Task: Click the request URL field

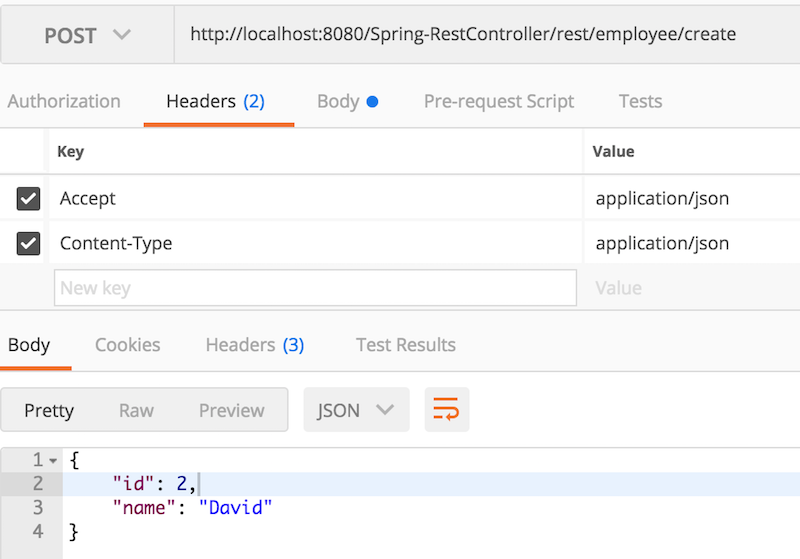Action: pyautogui.click(x=487, y=35)
